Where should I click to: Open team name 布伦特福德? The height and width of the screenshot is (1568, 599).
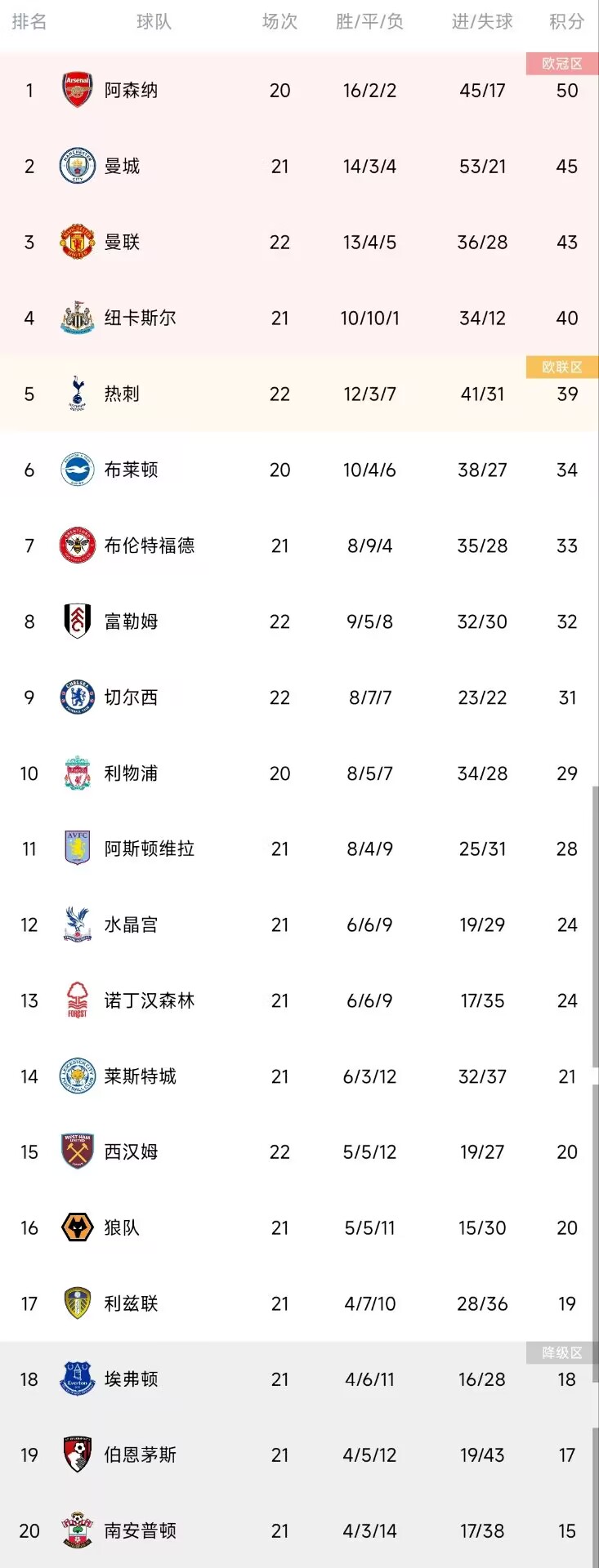[x=150, y=546]
